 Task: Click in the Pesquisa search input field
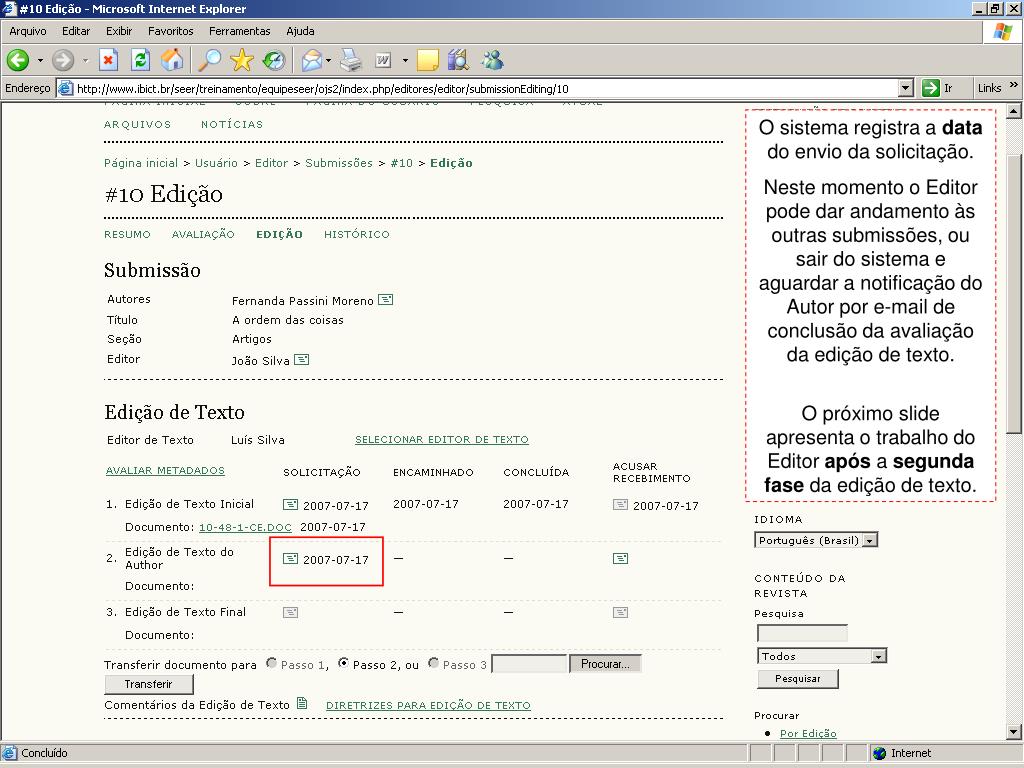pos(802,633)
